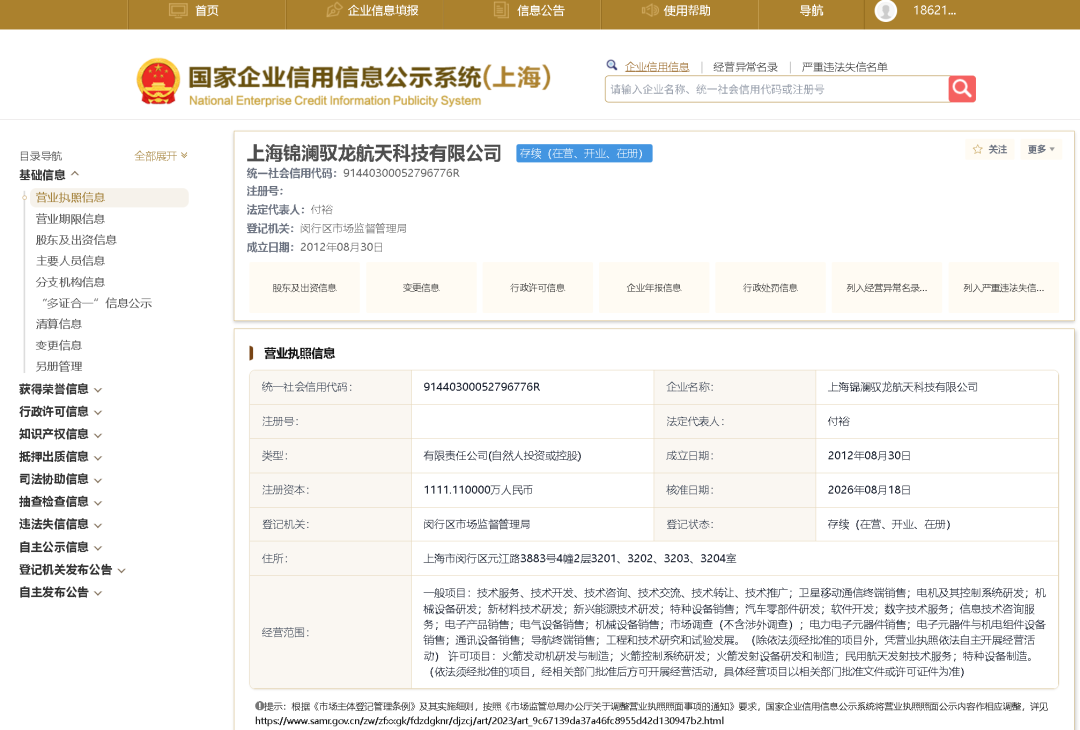Expand the 获得荣誉信息 section
This screenshot has height=730, width=1080.
61,389
